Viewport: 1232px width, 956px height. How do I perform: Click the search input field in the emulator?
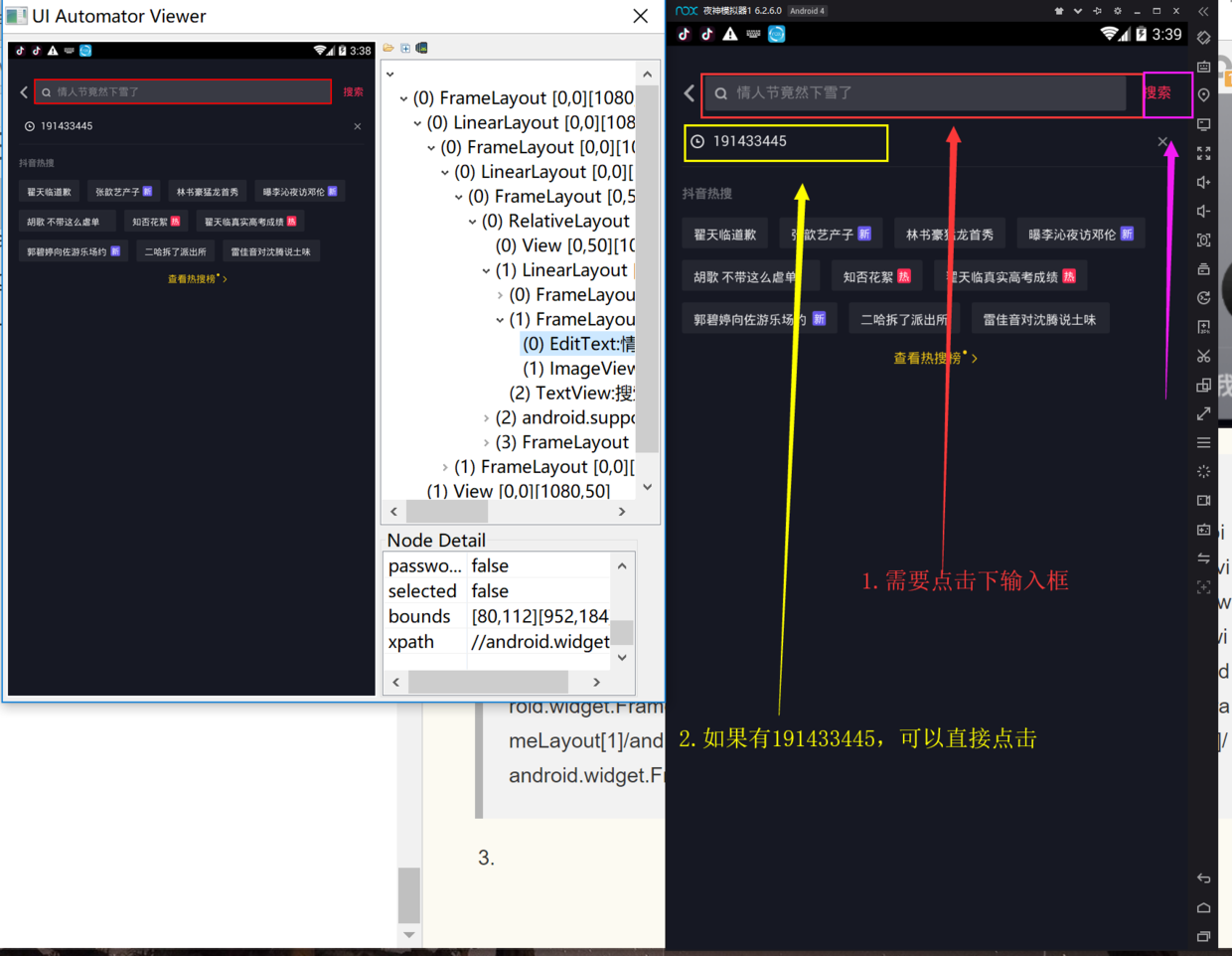point(915,93)
